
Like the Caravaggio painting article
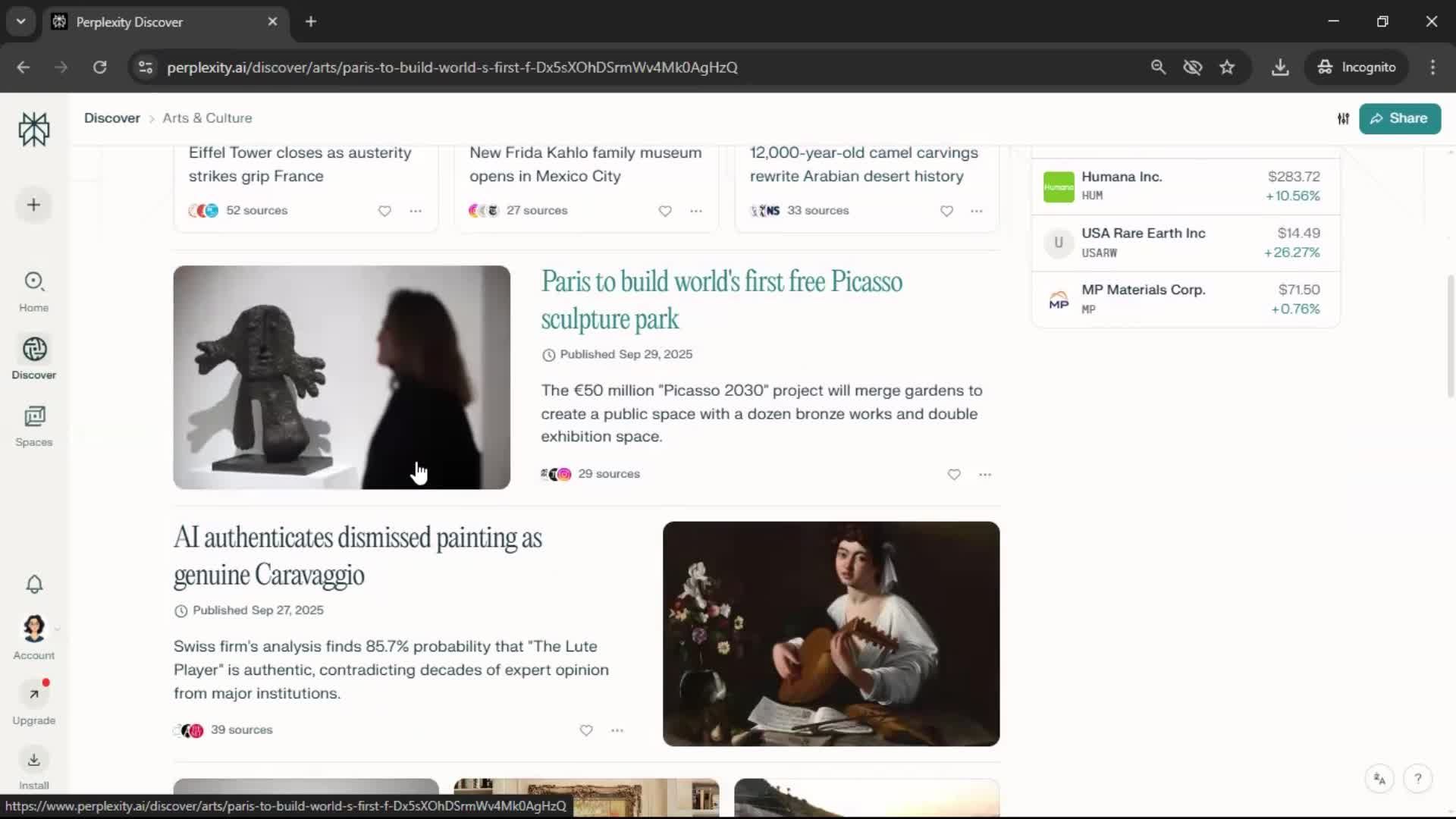(x=586, y=730)
